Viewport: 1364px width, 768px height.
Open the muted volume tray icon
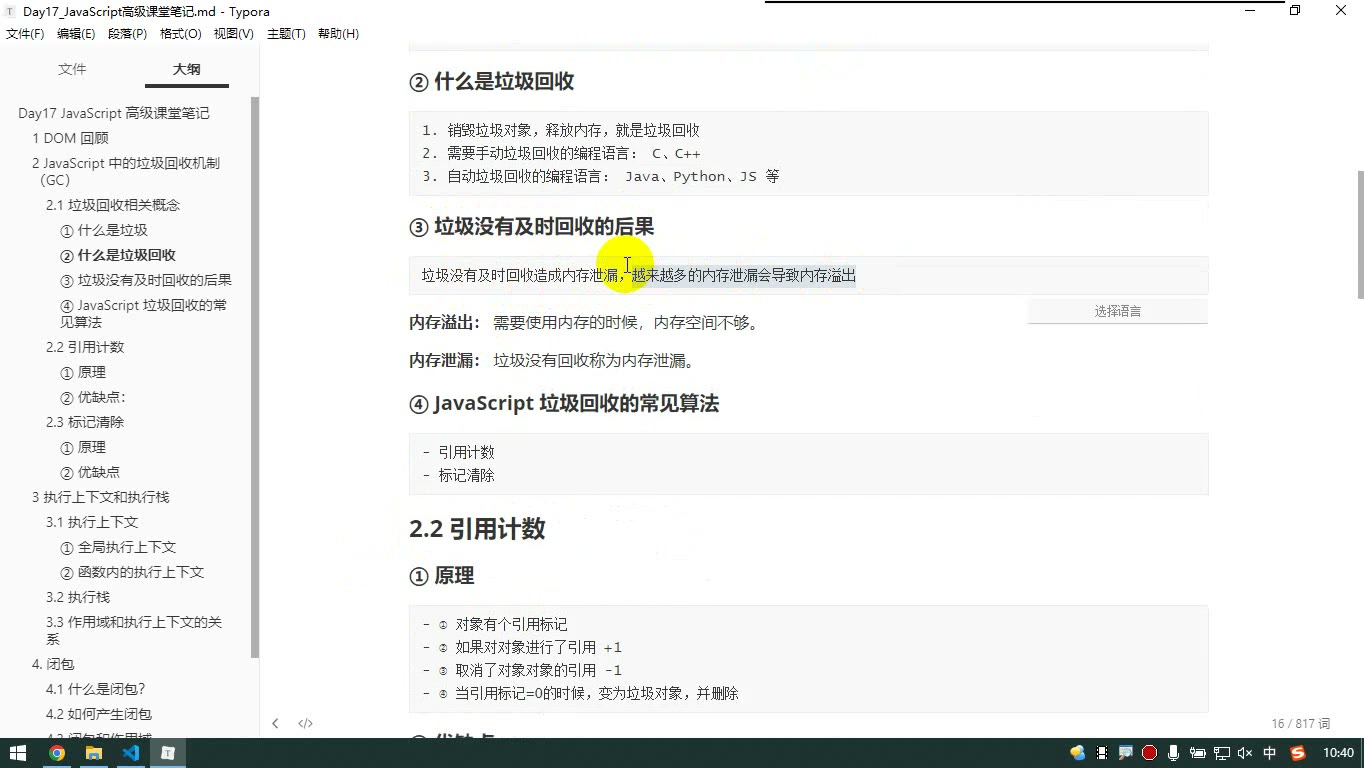pyautogui.click(x=1245, y=753)
